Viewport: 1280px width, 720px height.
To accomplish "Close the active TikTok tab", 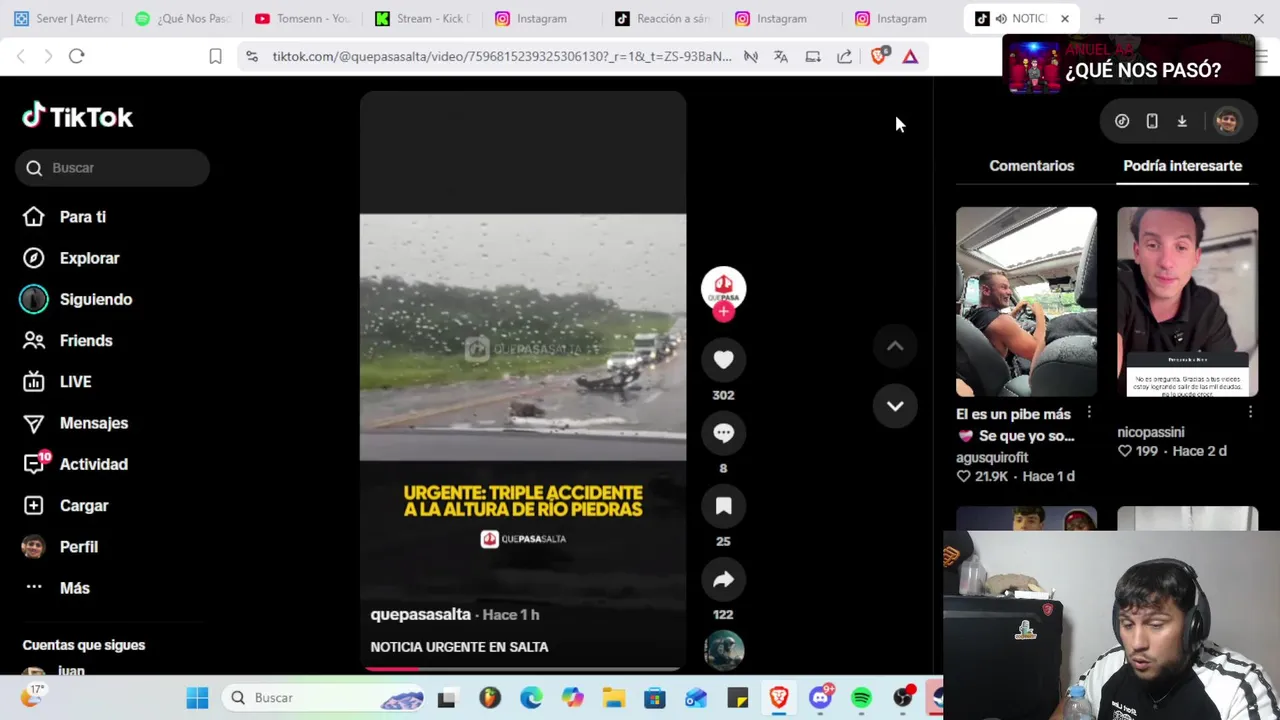I will (1065, 18).
